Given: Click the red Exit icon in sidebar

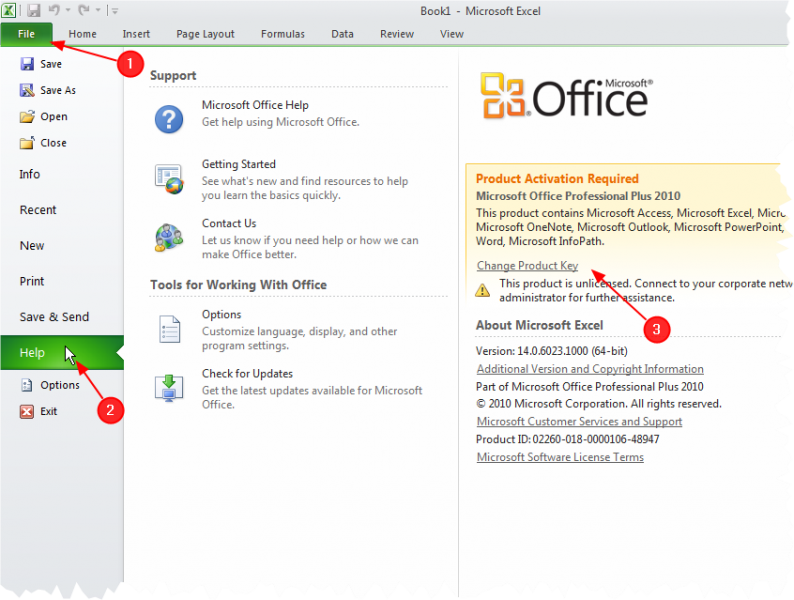Looking at the screenshot, I should tap(27, 412).
